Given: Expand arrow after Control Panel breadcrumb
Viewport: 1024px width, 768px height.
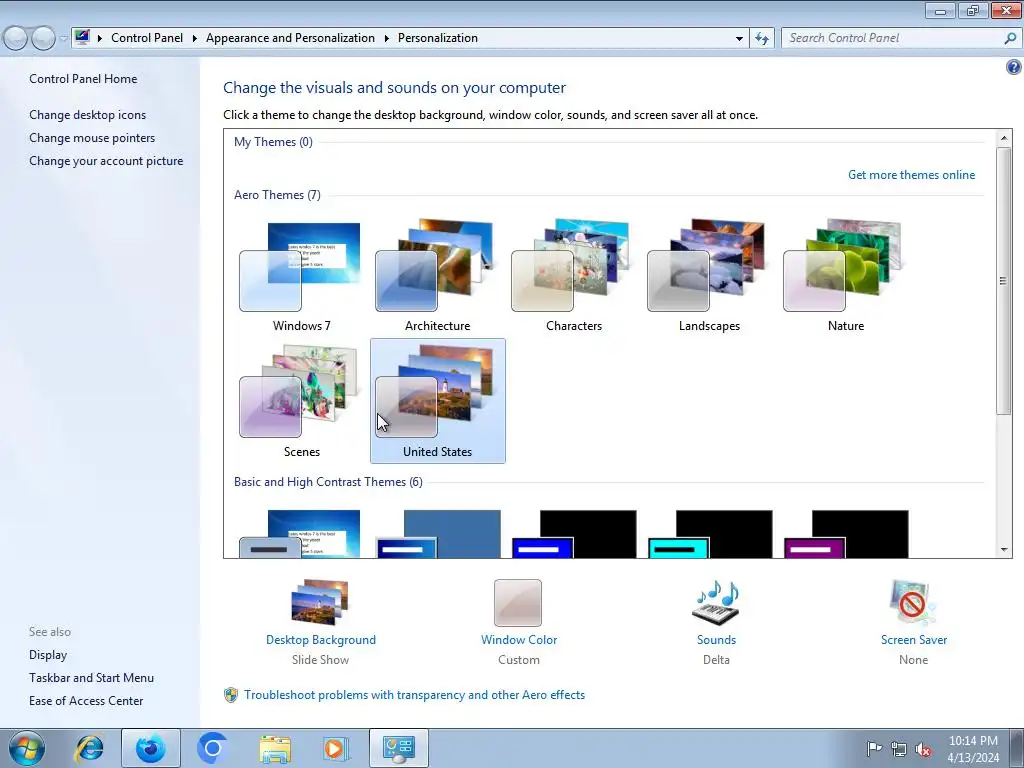Looking at the screenshot, I should coord(195,38).
